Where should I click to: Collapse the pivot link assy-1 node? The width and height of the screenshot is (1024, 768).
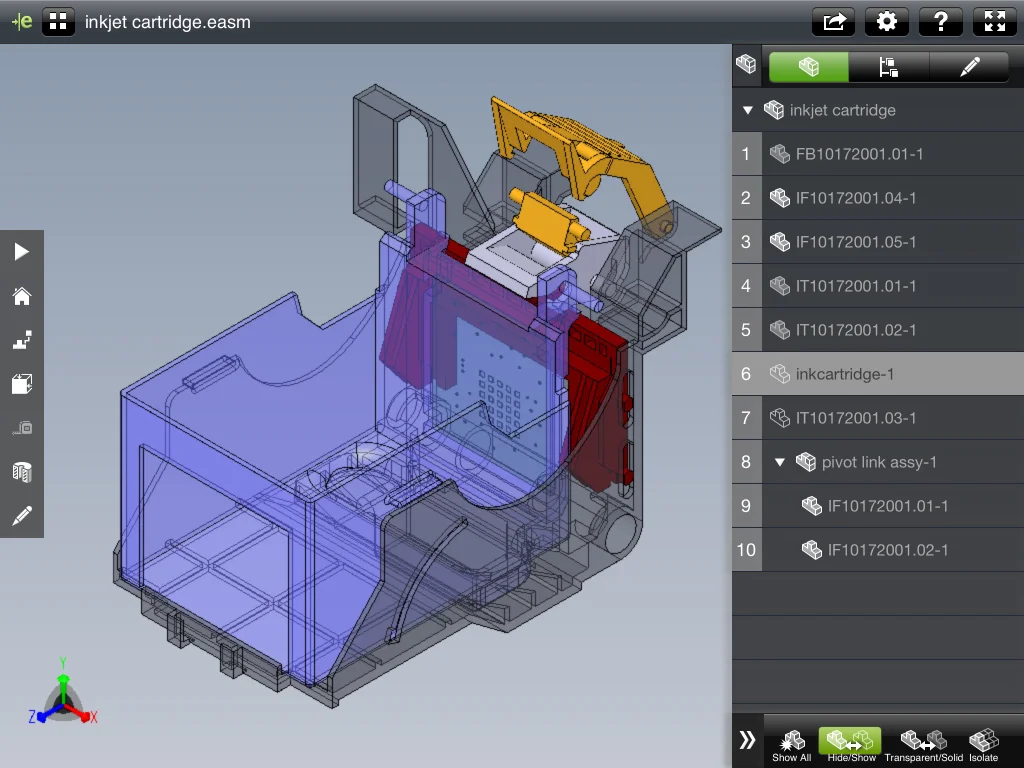781,462
